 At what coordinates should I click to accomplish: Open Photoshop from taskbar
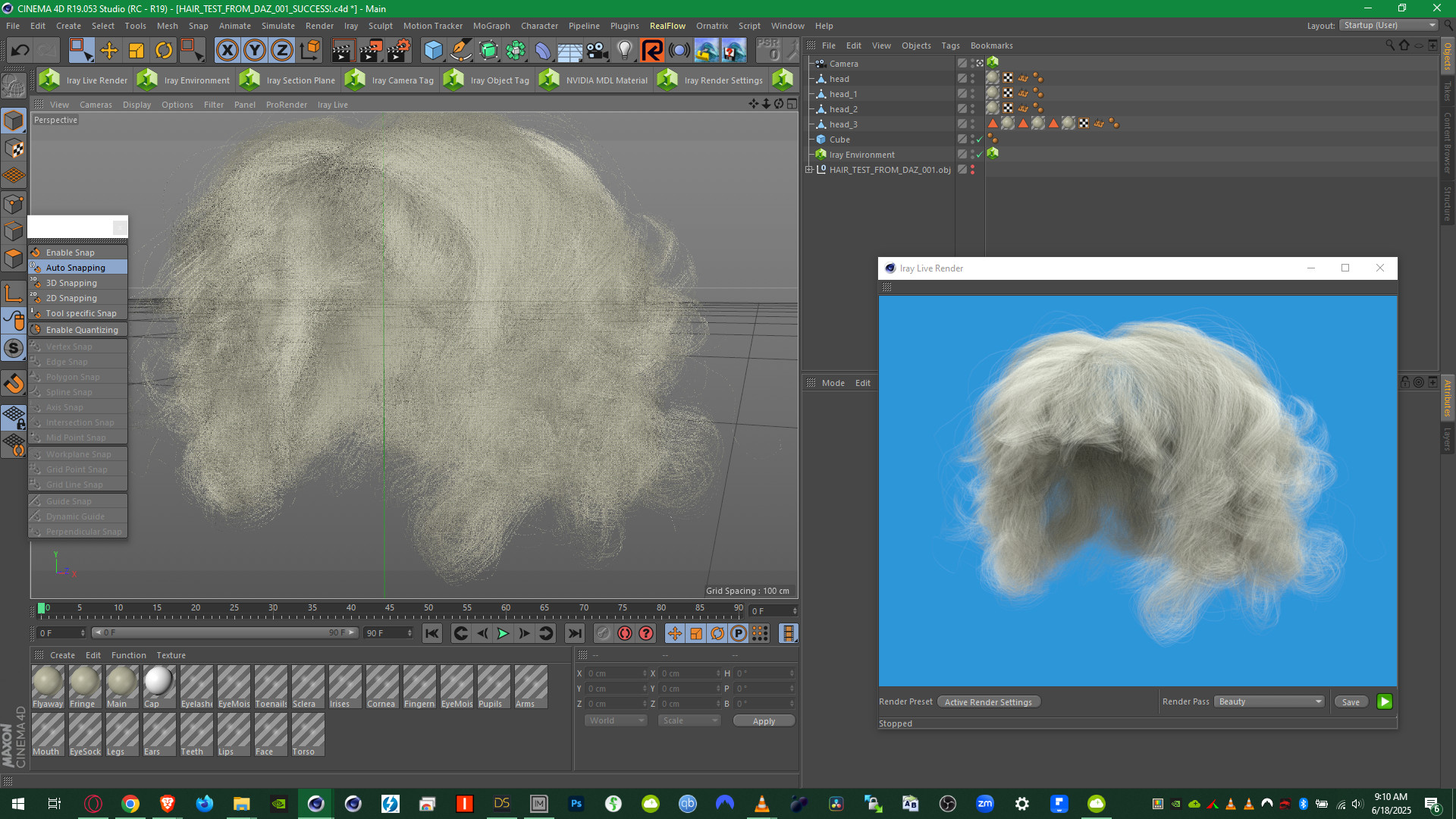pos(576,804)
